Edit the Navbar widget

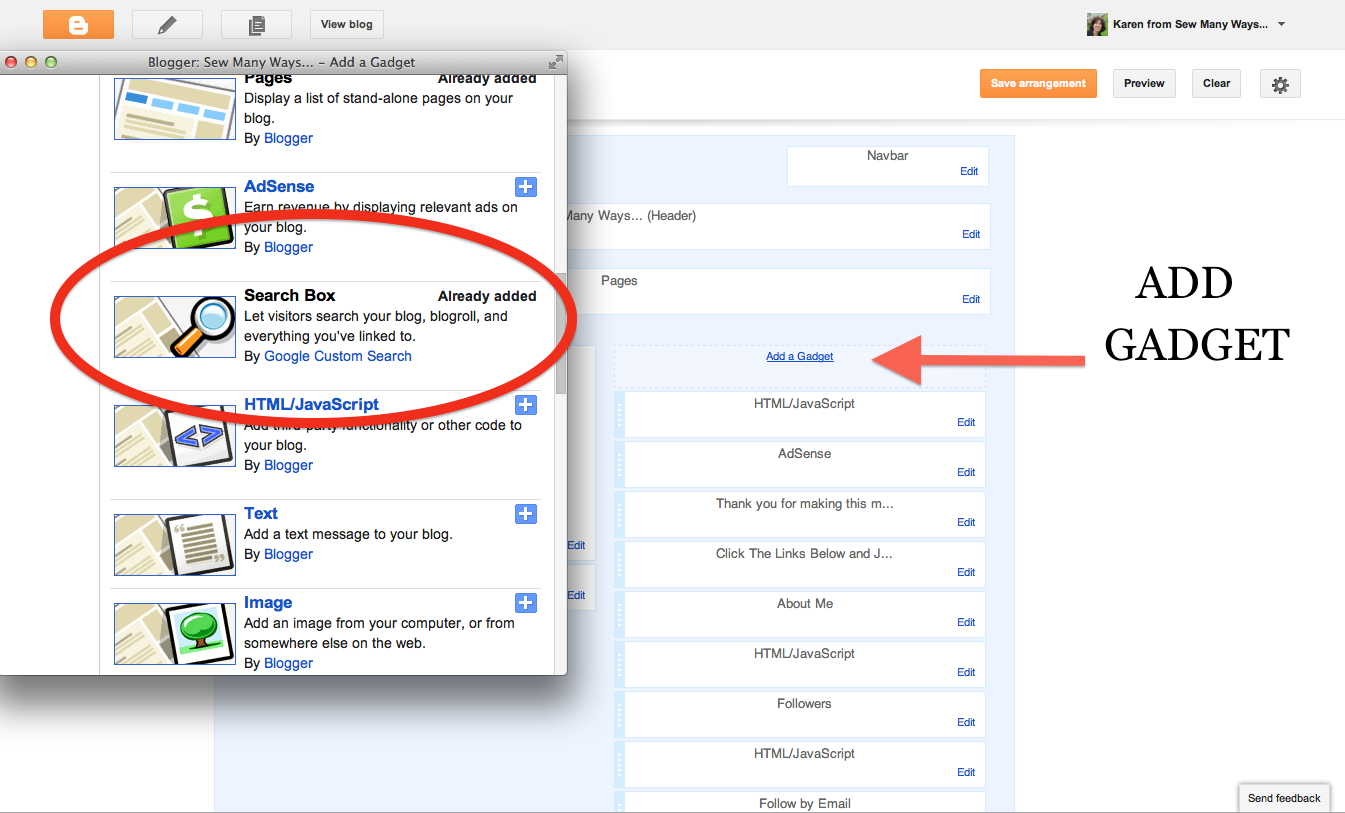pyautogui.click(x=968, y=171)
